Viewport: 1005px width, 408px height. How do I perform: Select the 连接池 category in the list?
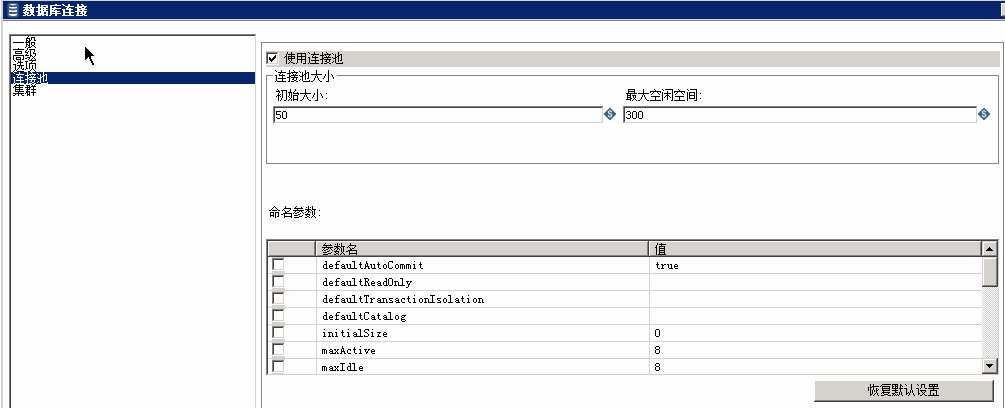(x=133, y=78)
